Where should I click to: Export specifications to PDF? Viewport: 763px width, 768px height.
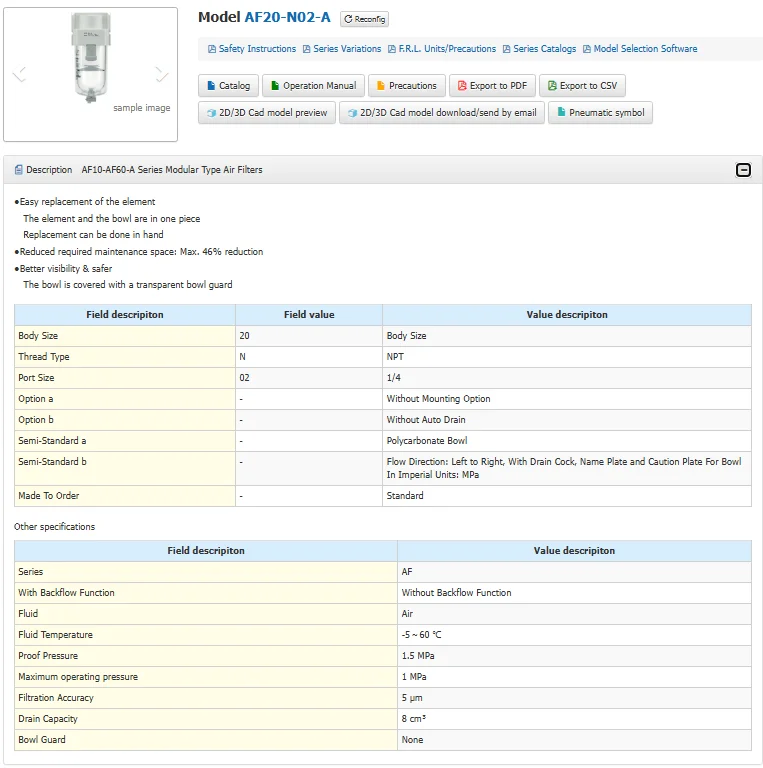click(x=492, y=86)
